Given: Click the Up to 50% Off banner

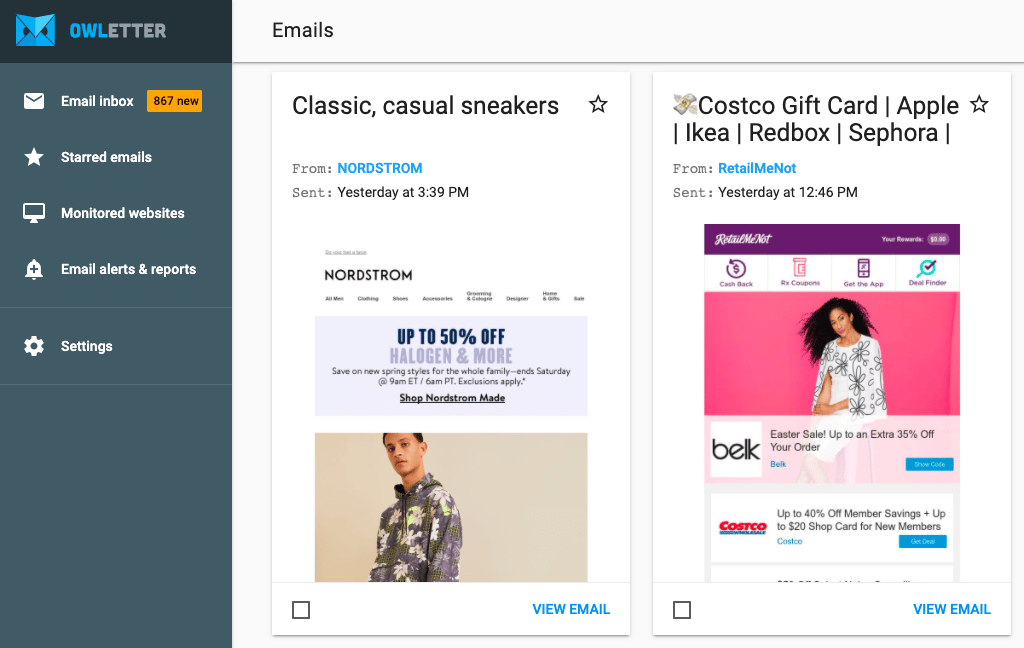Looking at the screenshot, I should 451,366.
